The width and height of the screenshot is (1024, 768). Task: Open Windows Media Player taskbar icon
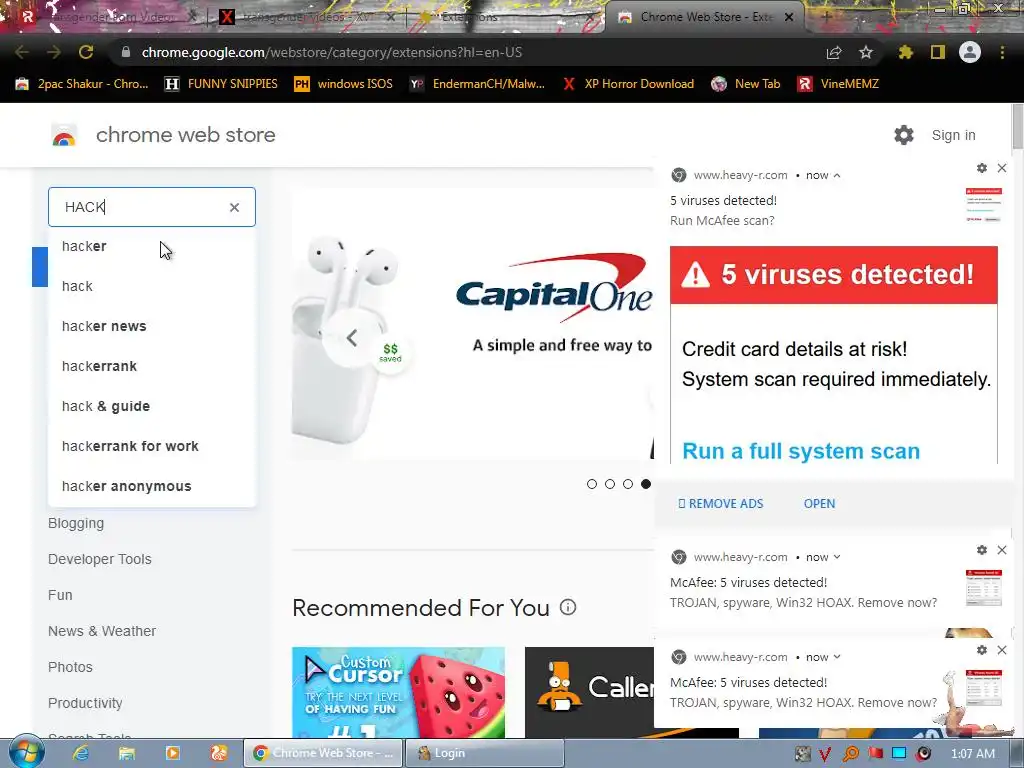click(x=172, y=753)
